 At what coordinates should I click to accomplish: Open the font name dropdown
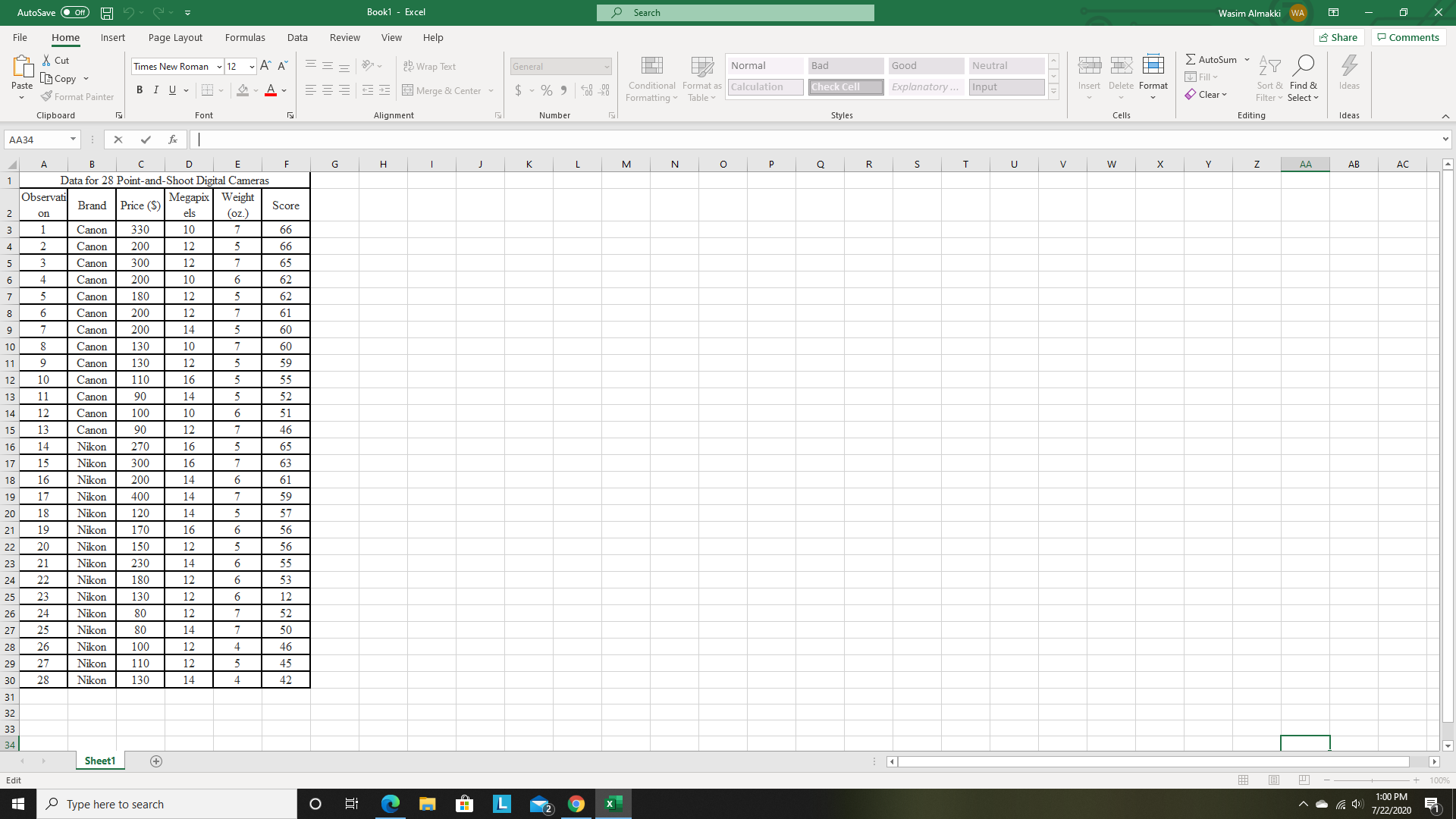pyautogui.click(x=219, y=67)
